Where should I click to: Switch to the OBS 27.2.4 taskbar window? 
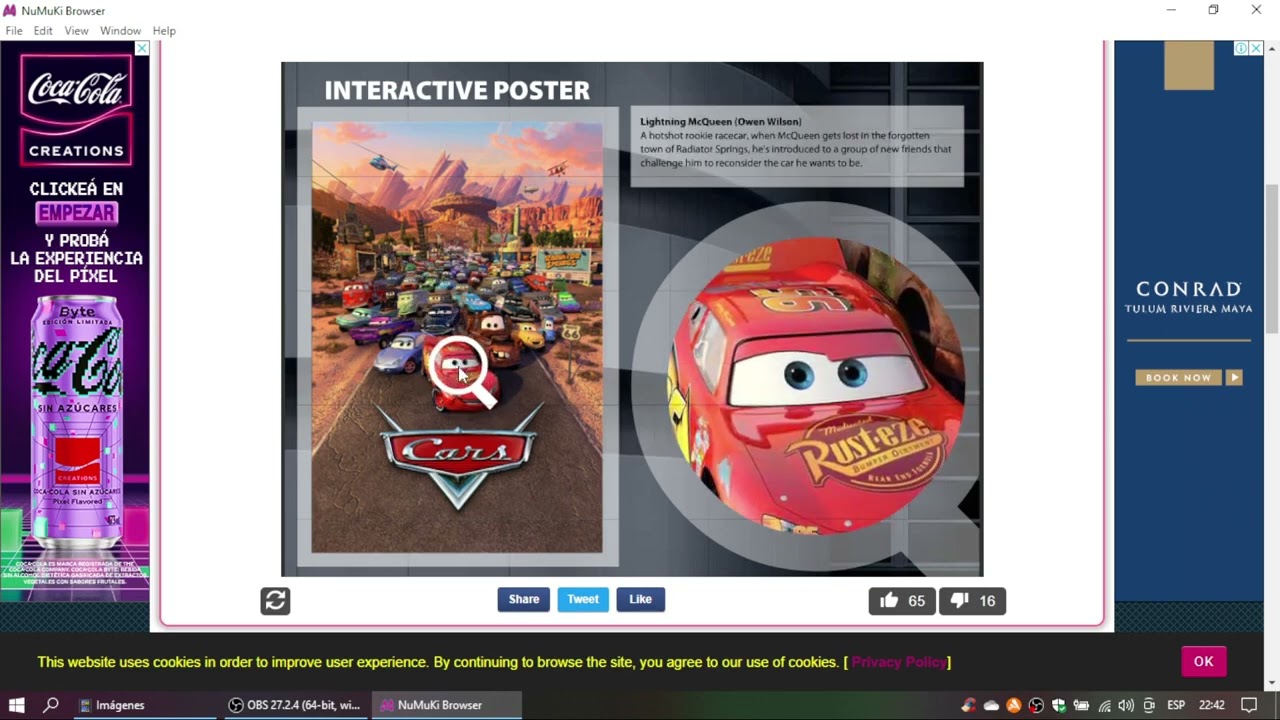point(296,705)
